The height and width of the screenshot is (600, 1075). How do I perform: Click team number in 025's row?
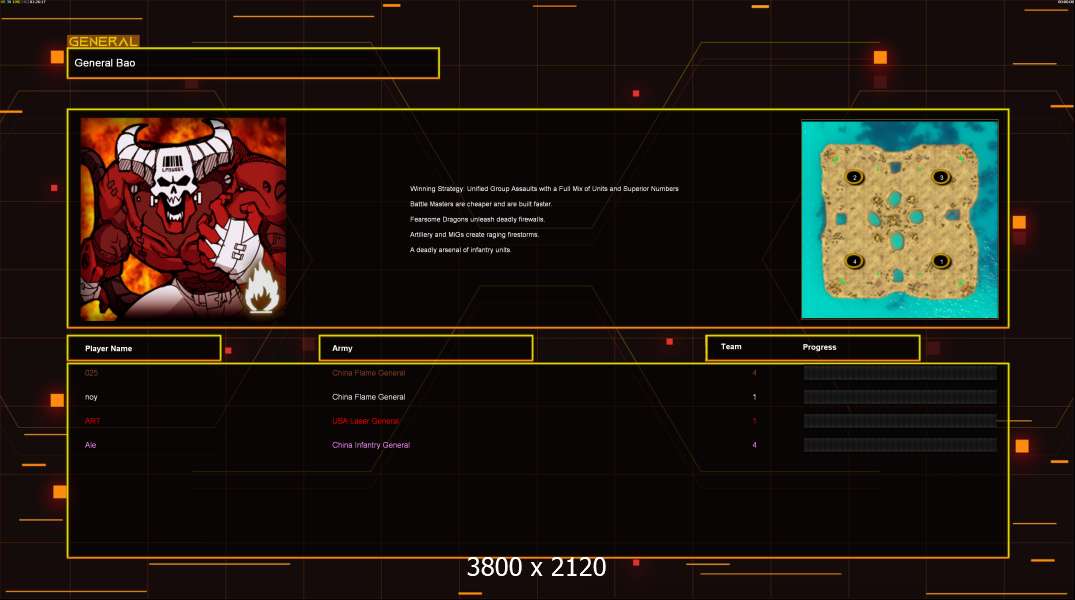point(754,373)
